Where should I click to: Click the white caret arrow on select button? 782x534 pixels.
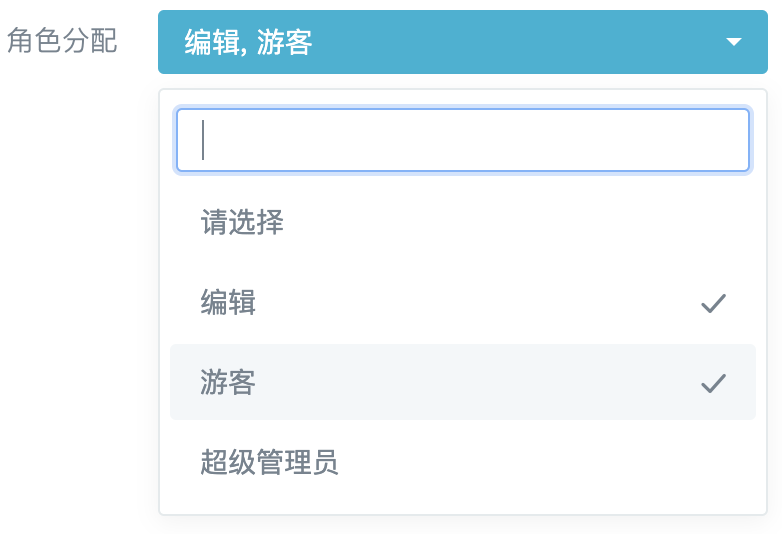[734, 42]
